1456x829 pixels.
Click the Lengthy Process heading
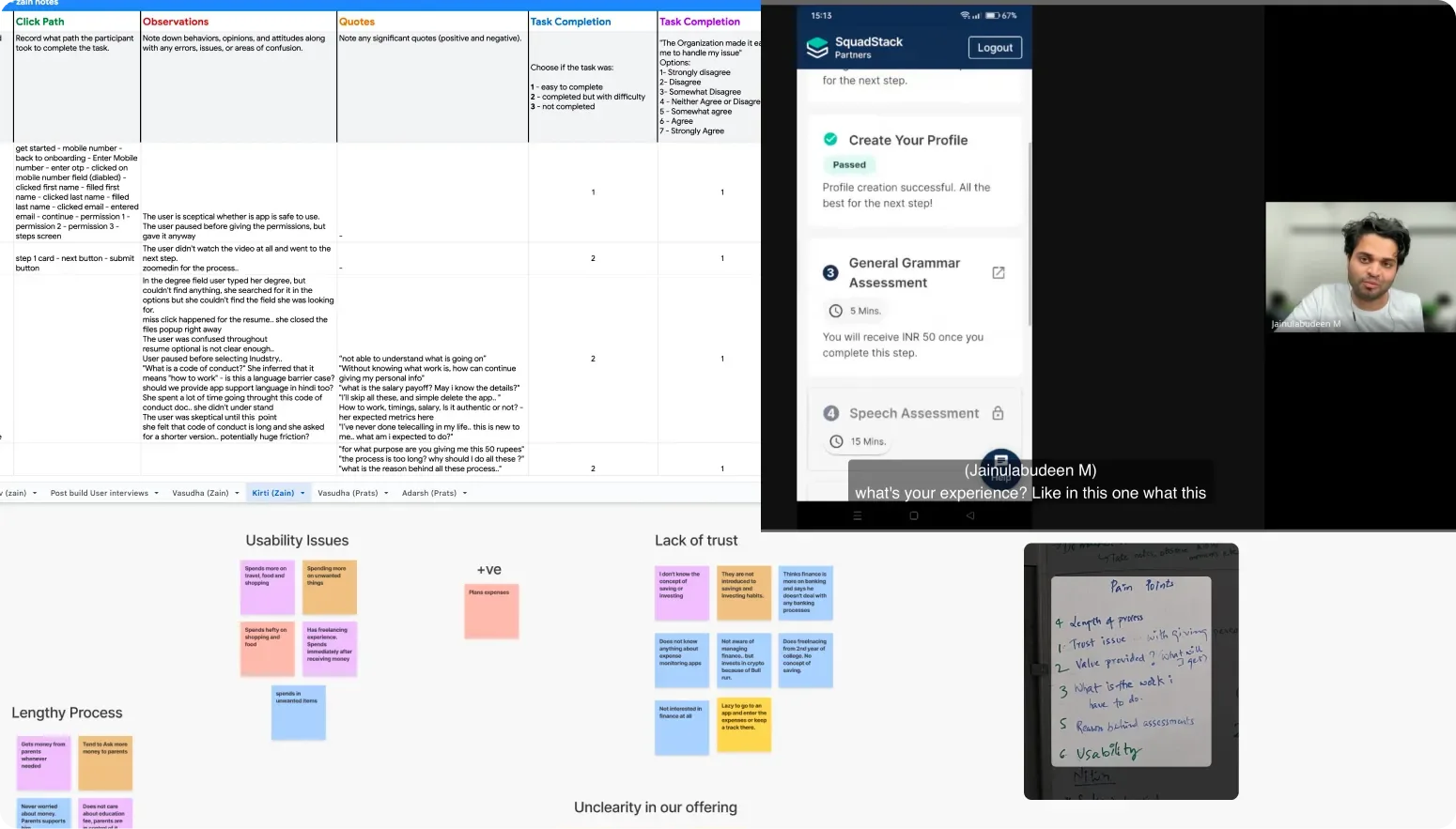(x=67, y=714)
